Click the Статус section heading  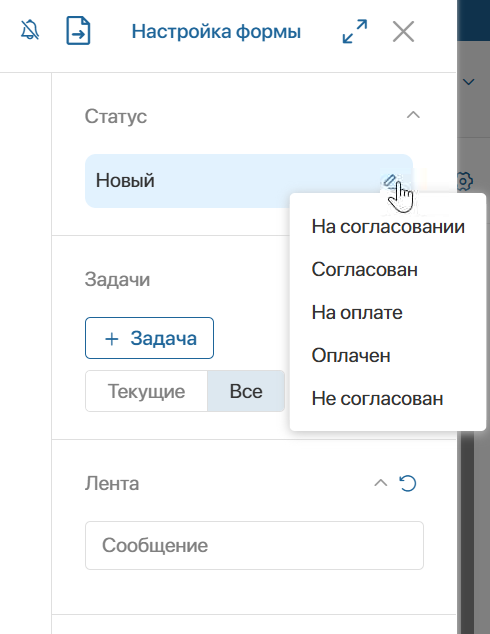coord(116,116)
